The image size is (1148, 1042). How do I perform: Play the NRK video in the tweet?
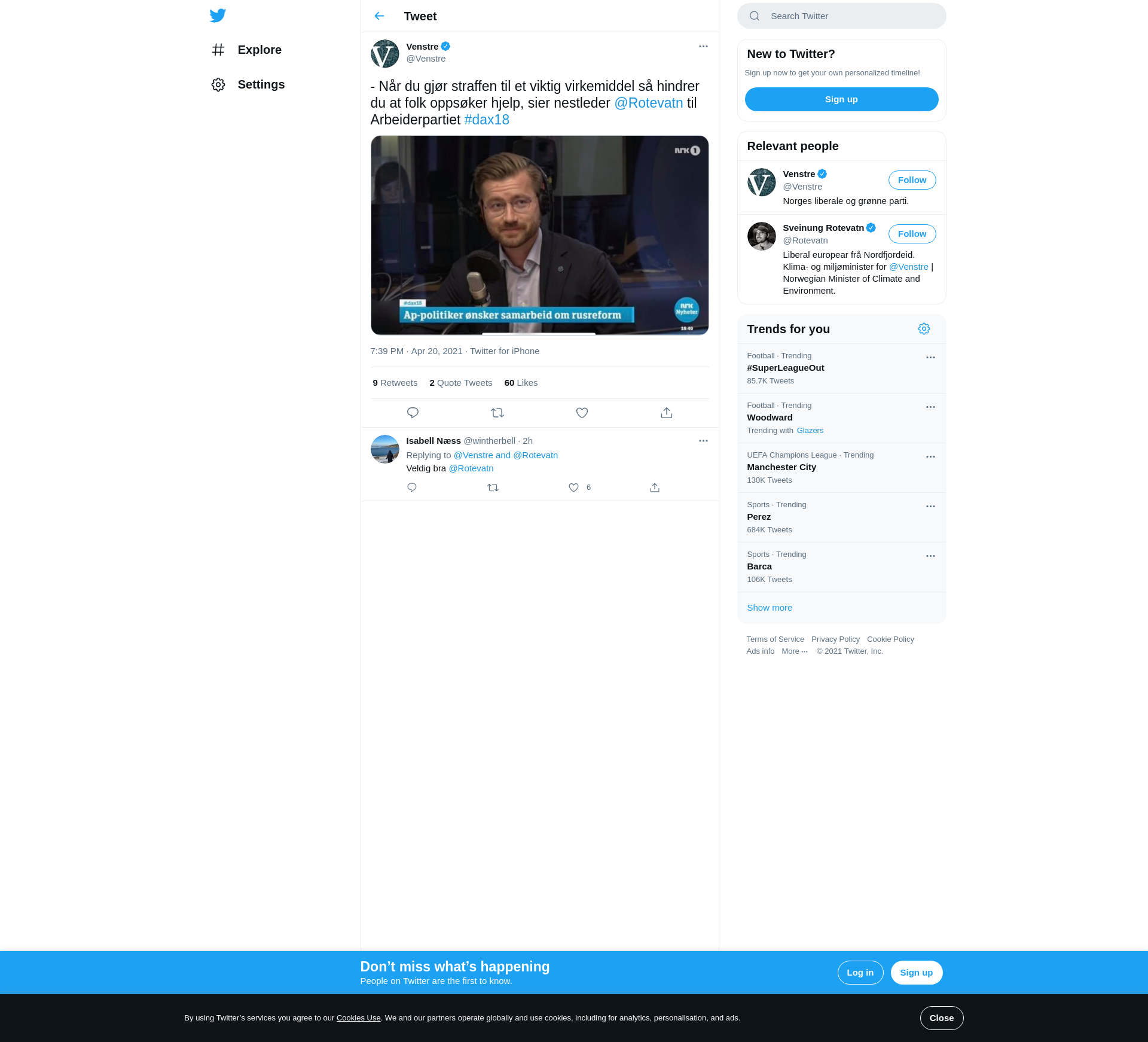(x=539, y=235)
